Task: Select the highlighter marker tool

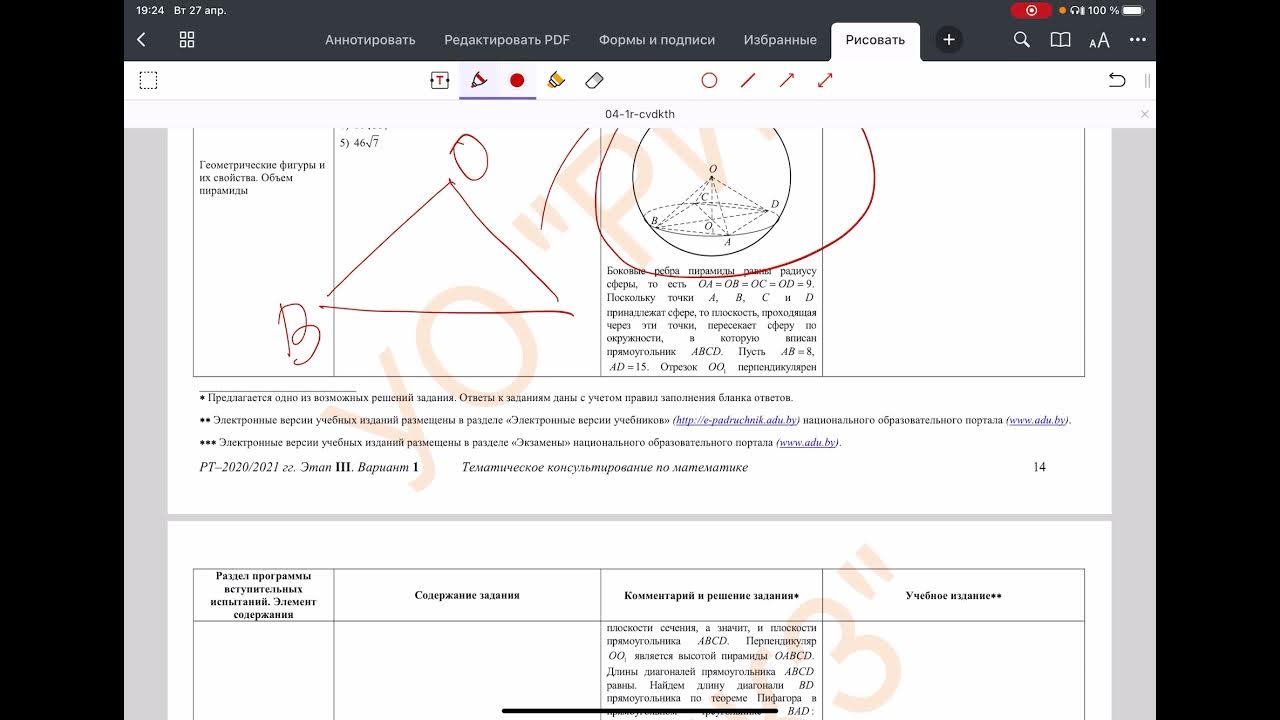Action: [556, 80]
